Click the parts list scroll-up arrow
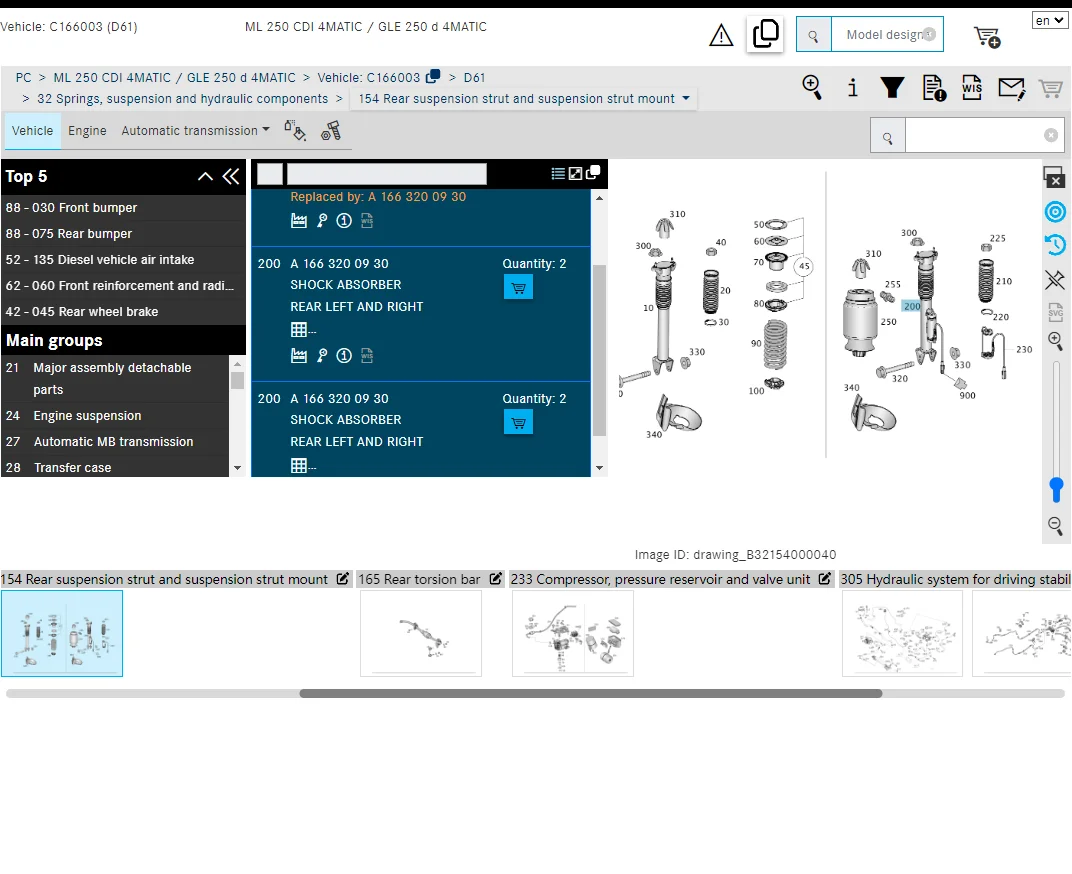The height and width of the screenshot is (874, 1072). pos(600,198)
